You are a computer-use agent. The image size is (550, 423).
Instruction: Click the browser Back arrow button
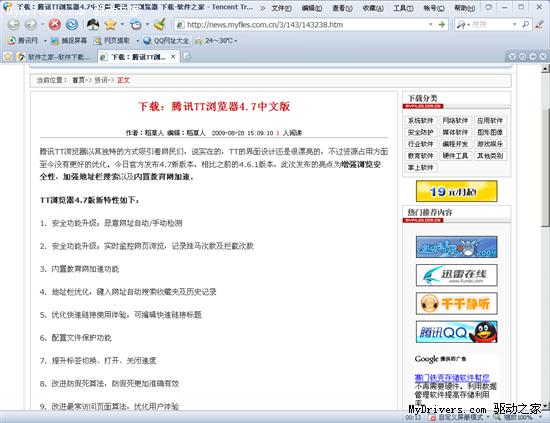pyautogui.click(x=13, y=24)
